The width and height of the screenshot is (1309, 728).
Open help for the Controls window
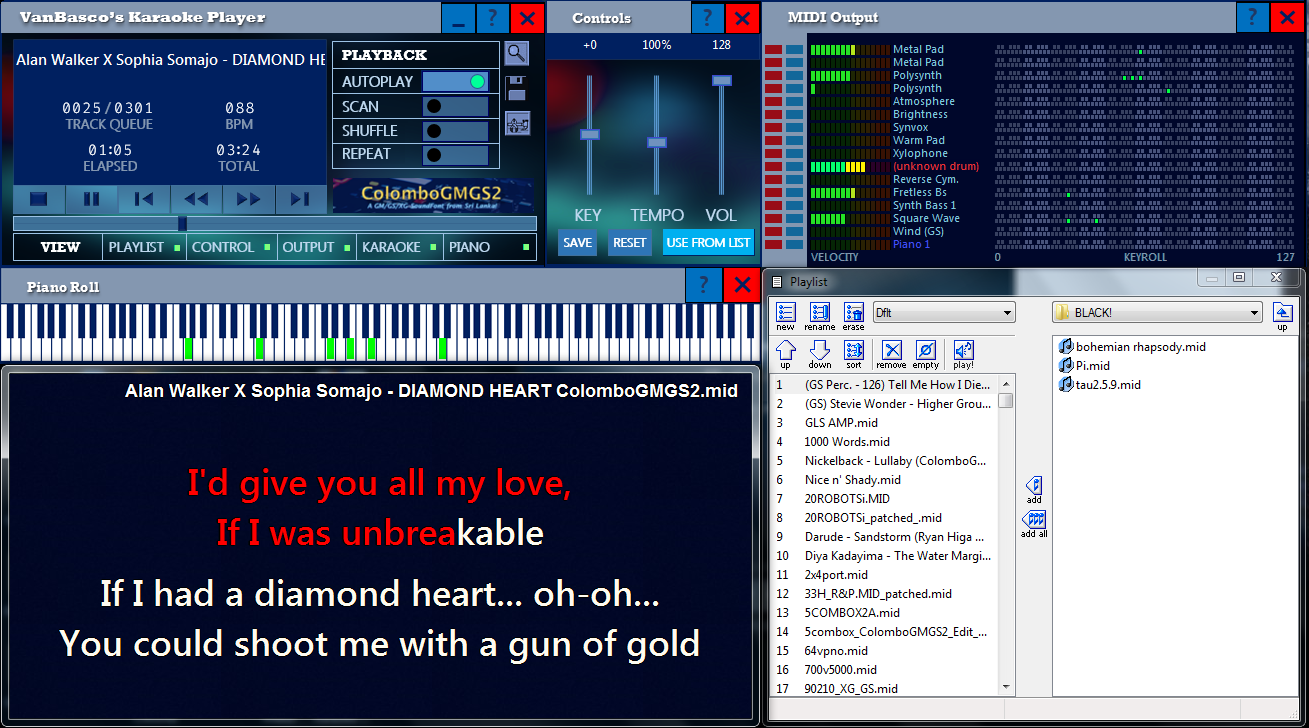point(707,18)
